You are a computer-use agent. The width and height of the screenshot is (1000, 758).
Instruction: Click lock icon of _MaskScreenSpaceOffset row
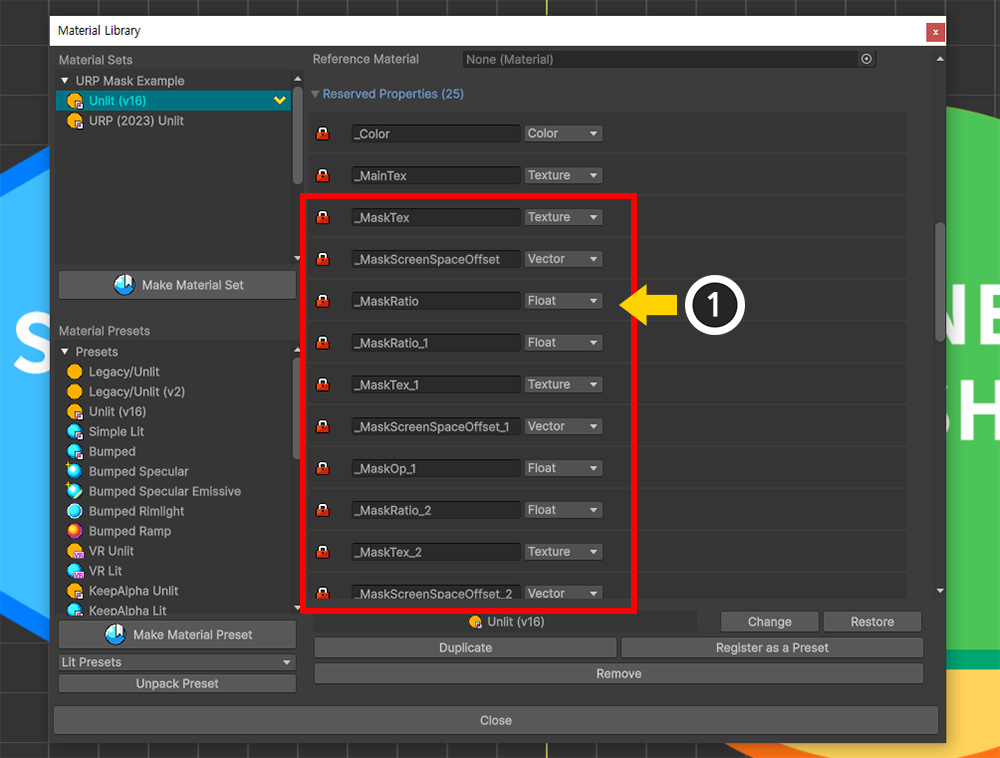tap(323, 259)
